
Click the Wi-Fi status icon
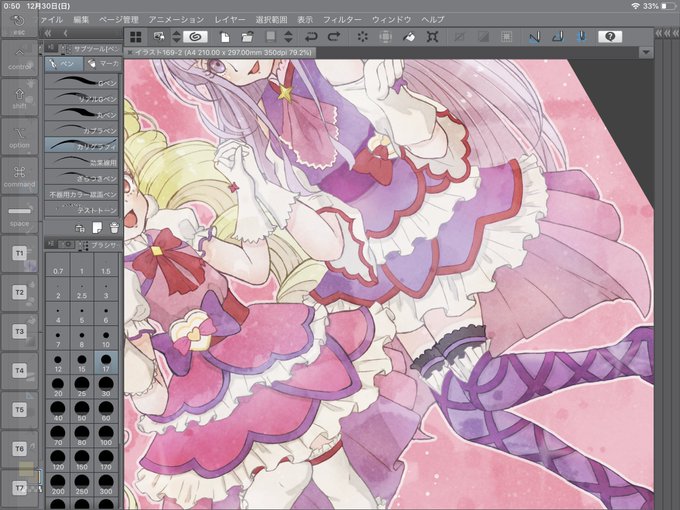coord(635,6)
